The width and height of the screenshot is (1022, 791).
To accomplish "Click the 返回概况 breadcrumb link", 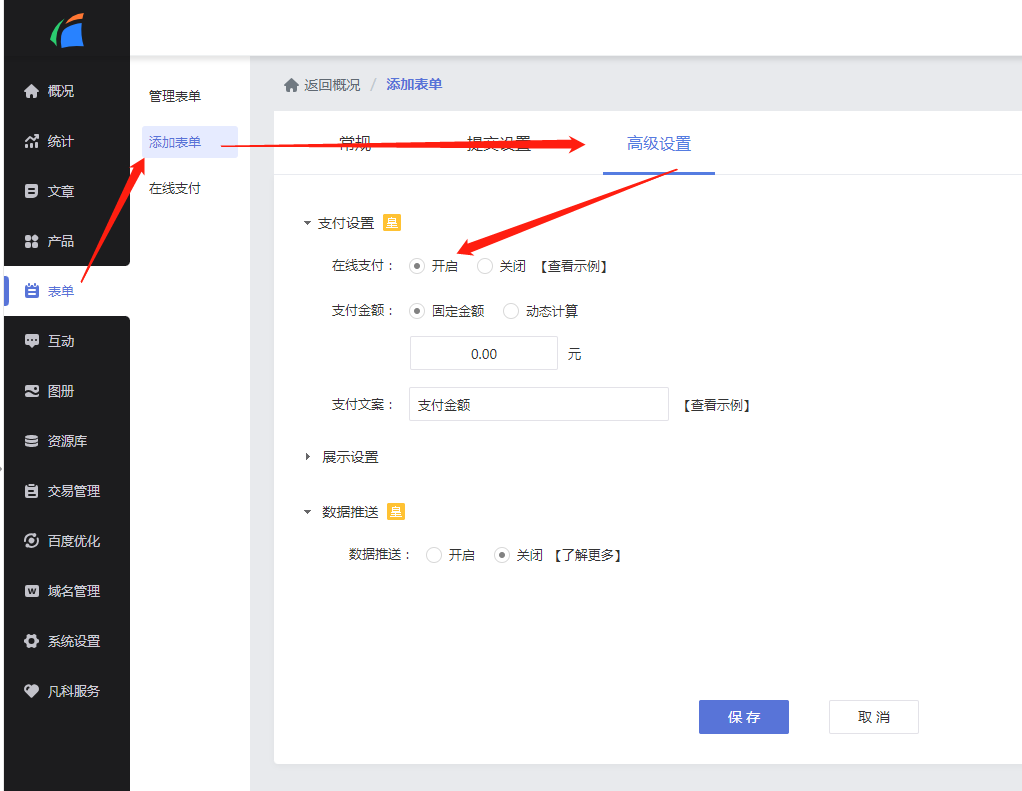I will pyautogui.click(x=331, y=85).
